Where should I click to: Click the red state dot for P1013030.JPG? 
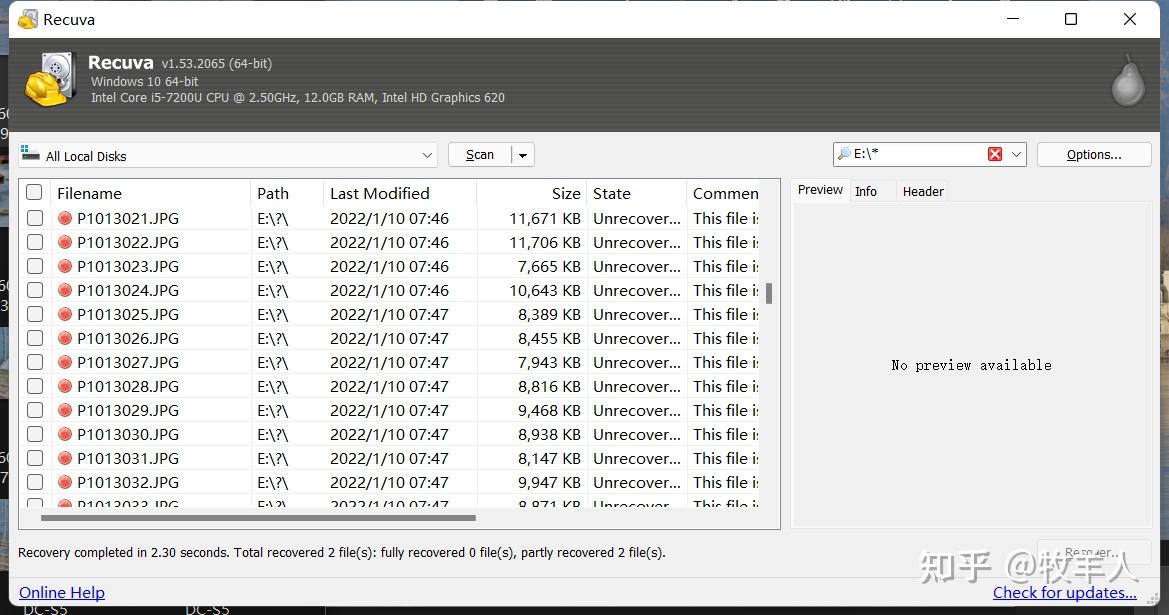point(65,434)
